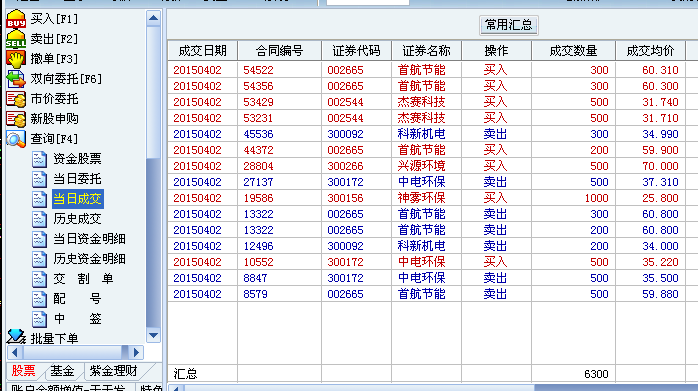Click 杰赛科技 in contract 53429 row
The width and height of the screenshot is (698, 391).
tap(422, 102)
